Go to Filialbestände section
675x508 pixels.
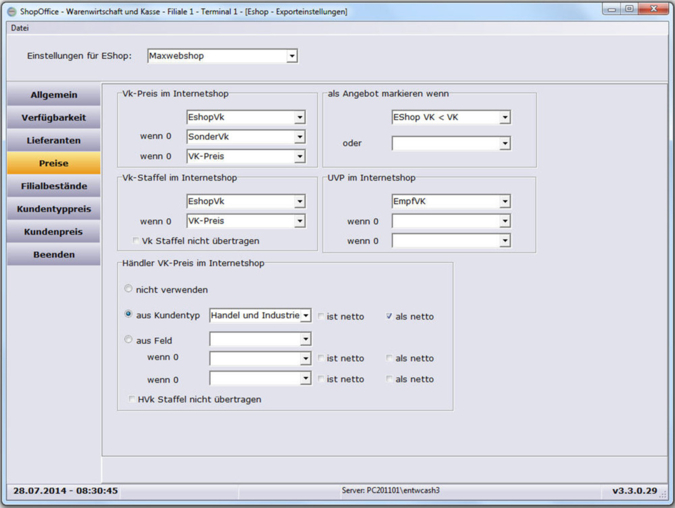54,187
